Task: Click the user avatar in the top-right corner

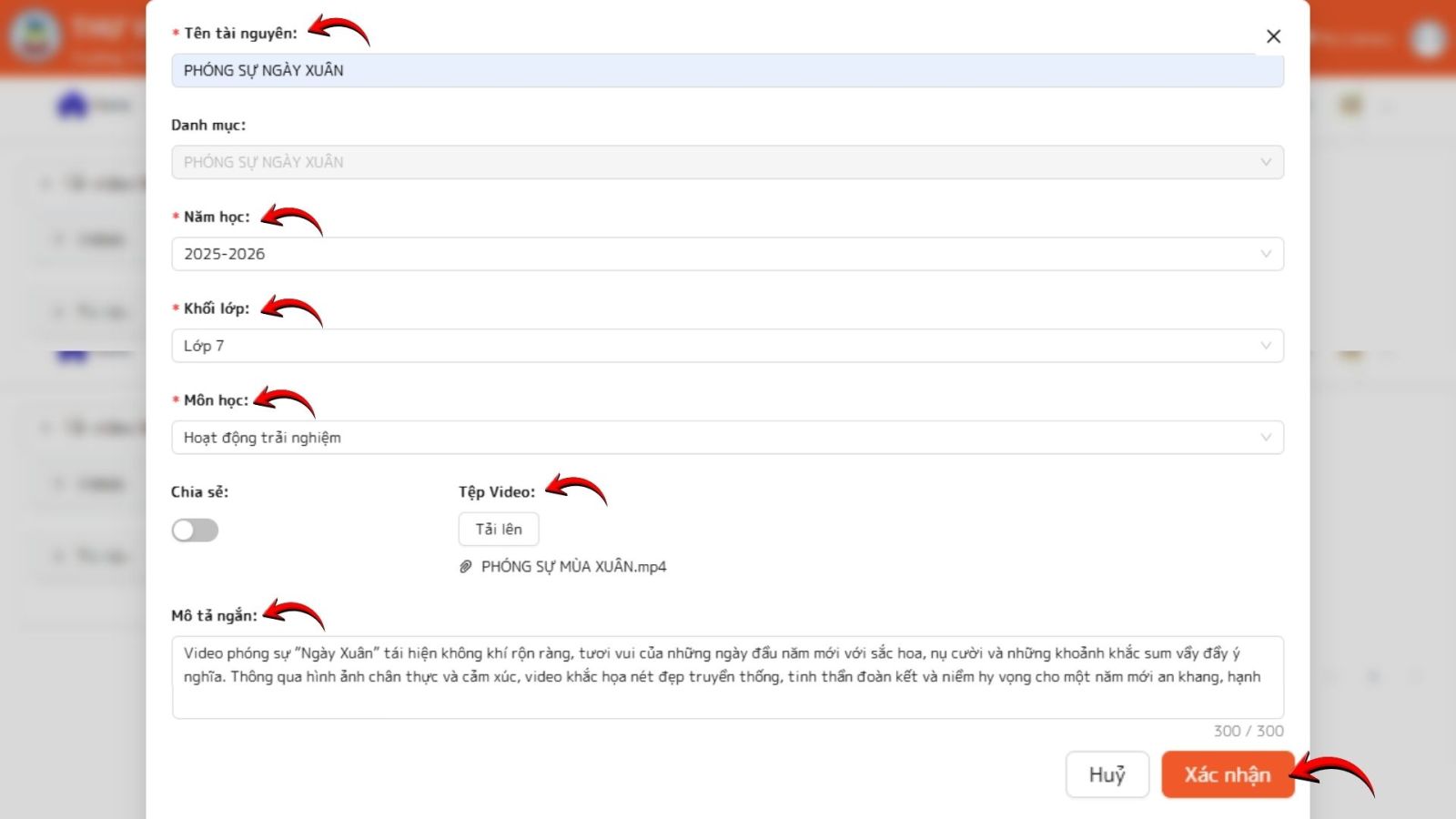Action: click(x=1428, y=38)
